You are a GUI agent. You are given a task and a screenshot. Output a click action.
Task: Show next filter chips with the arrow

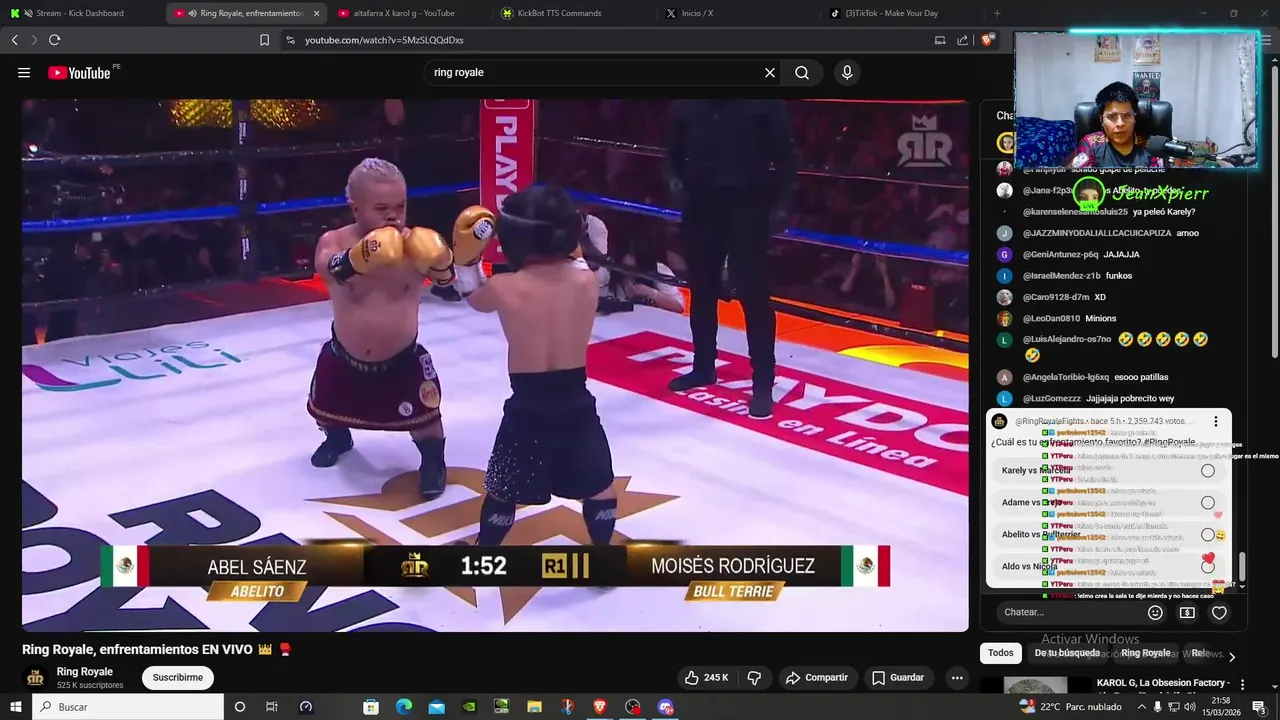[1232, 656]
